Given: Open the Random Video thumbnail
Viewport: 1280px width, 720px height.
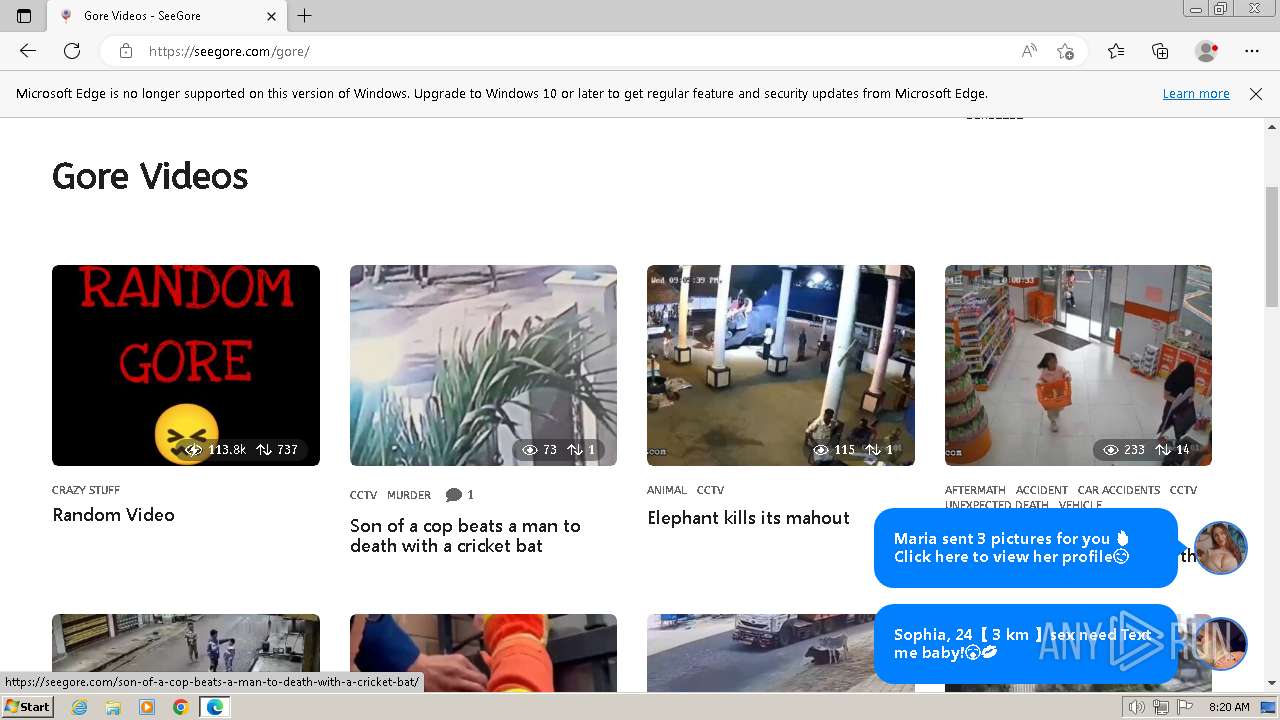Looking at the screenshot, I should (x=186, y=365).
